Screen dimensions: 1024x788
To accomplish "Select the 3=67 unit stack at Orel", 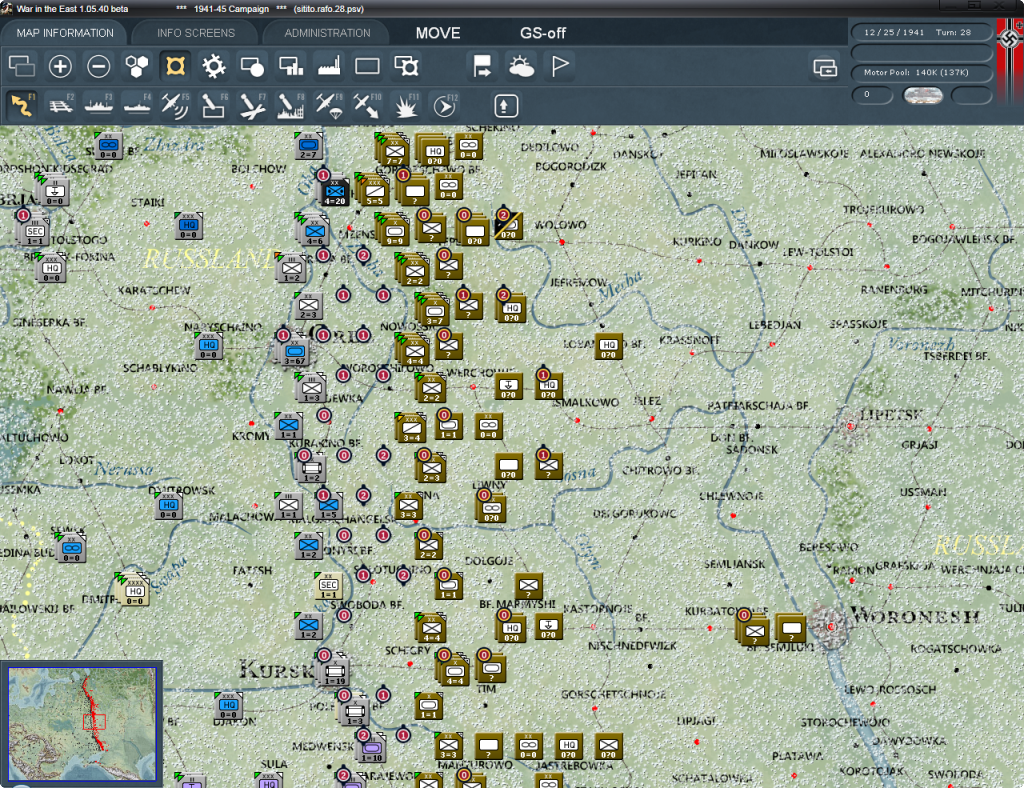I will click(294, 353).
